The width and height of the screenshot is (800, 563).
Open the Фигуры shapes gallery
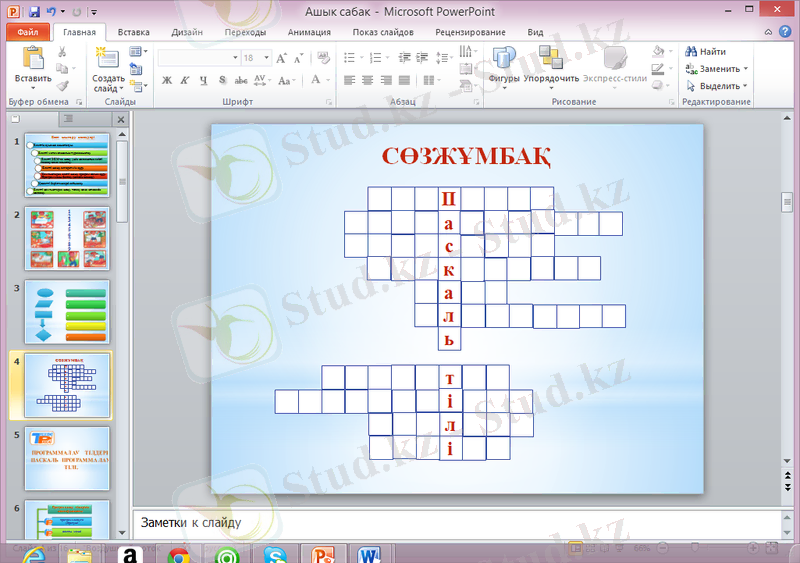(x=504, y=63)
